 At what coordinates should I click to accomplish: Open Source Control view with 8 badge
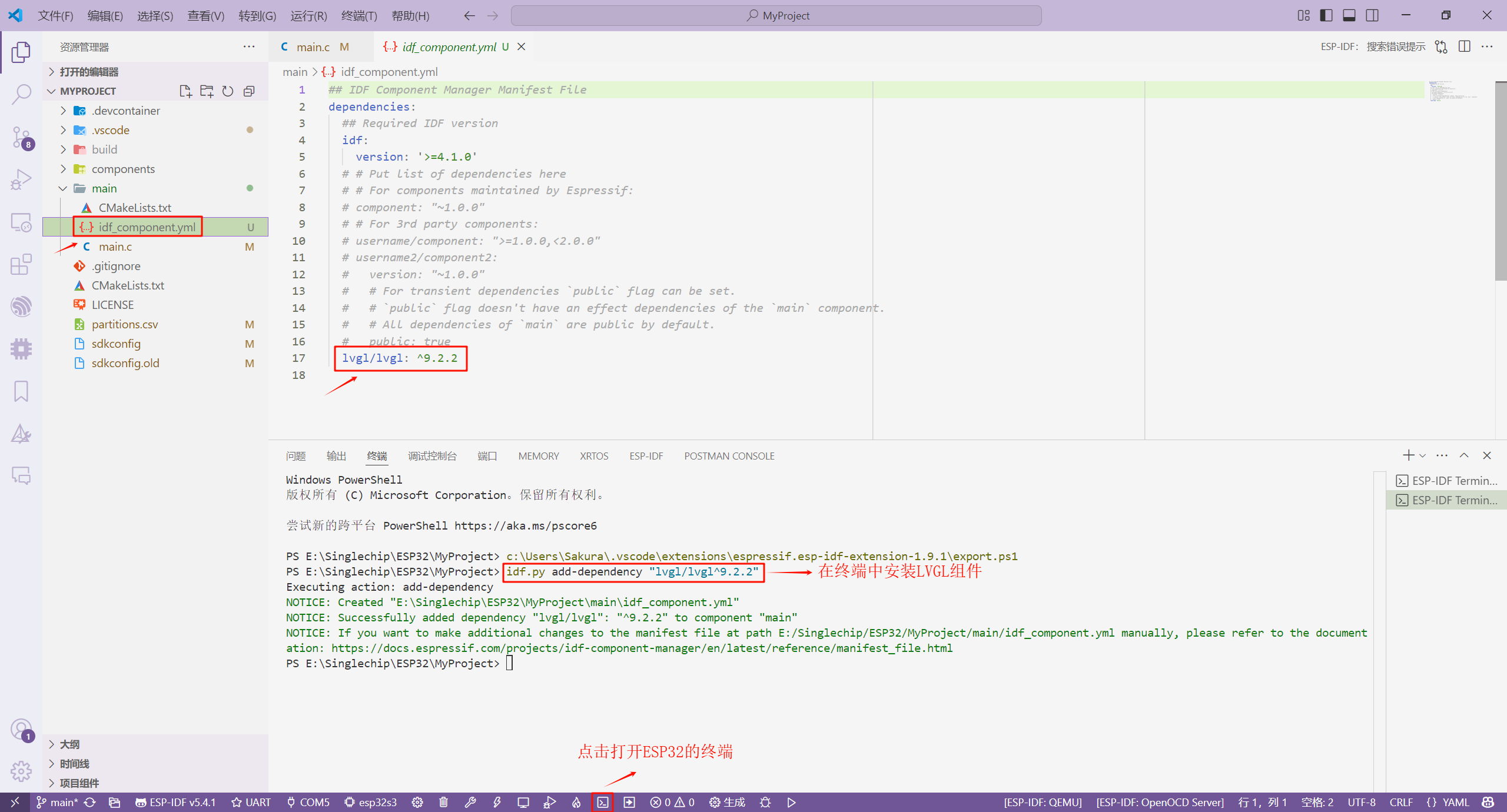(x=21, y=137)
